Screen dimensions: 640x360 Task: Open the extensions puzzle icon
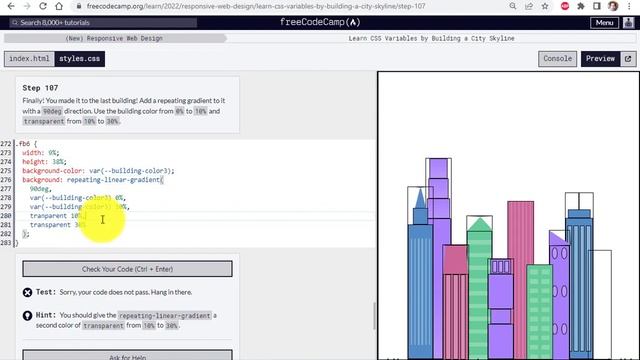(581, 6)
